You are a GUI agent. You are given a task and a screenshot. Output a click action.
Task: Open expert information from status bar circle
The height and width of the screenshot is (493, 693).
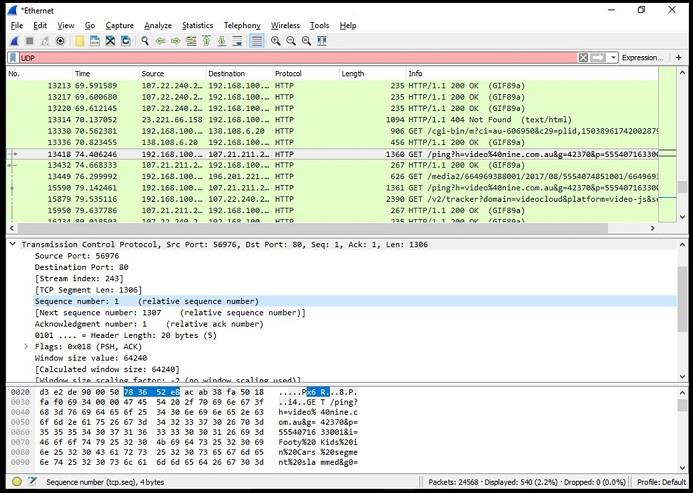tap(17, 482)
